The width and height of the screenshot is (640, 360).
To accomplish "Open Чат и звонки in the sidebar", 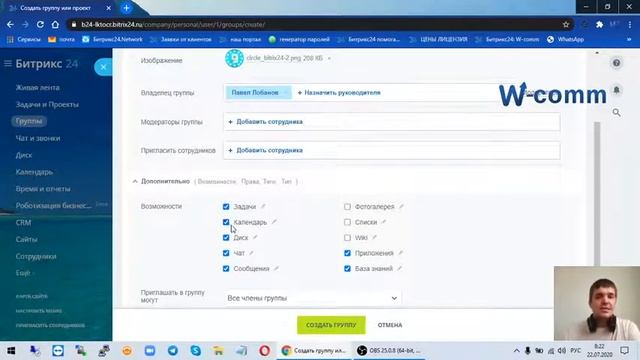I will (x=38, y=138).
